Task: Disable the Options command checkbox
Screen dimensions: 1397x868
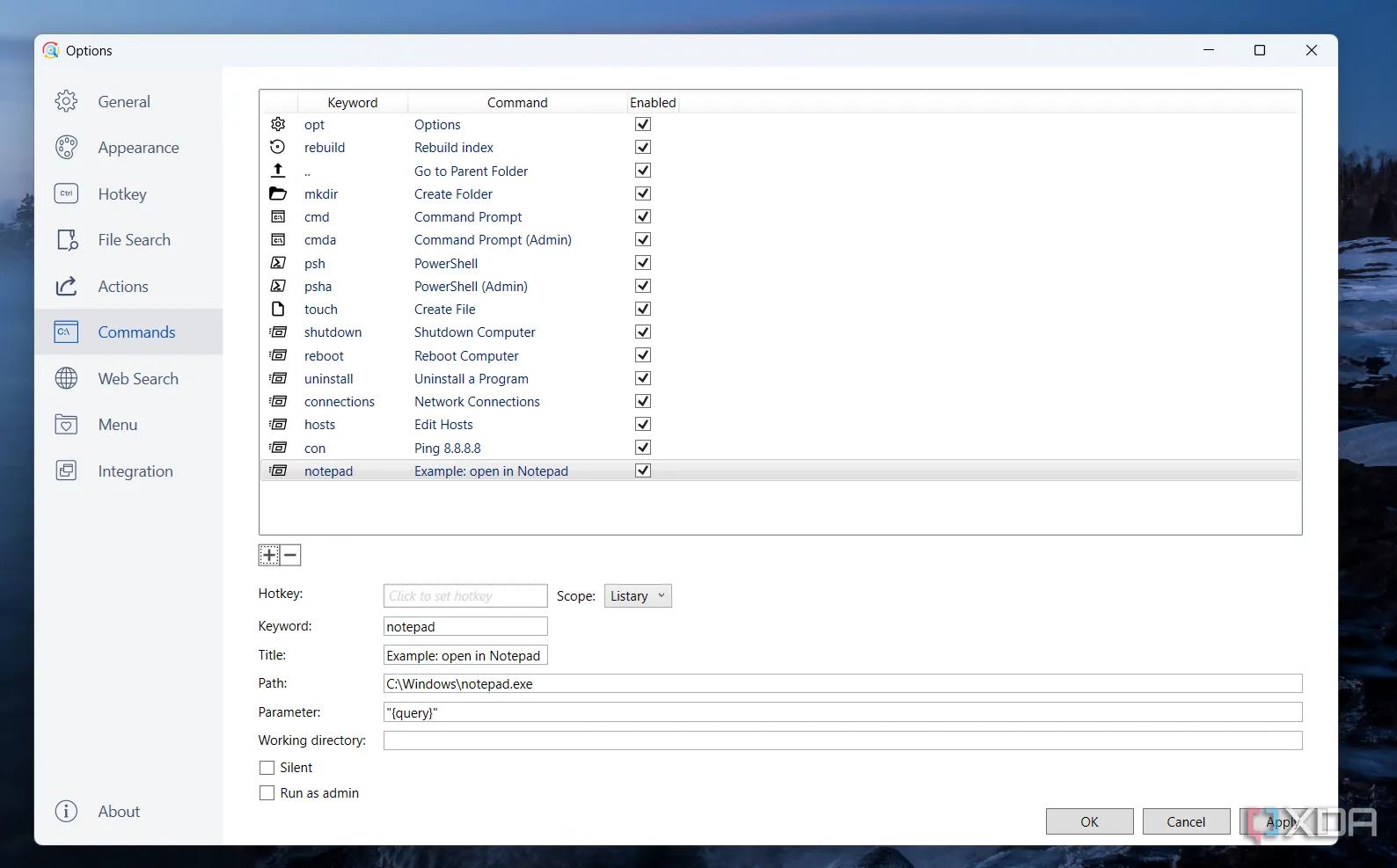Action: coord(643,124)
